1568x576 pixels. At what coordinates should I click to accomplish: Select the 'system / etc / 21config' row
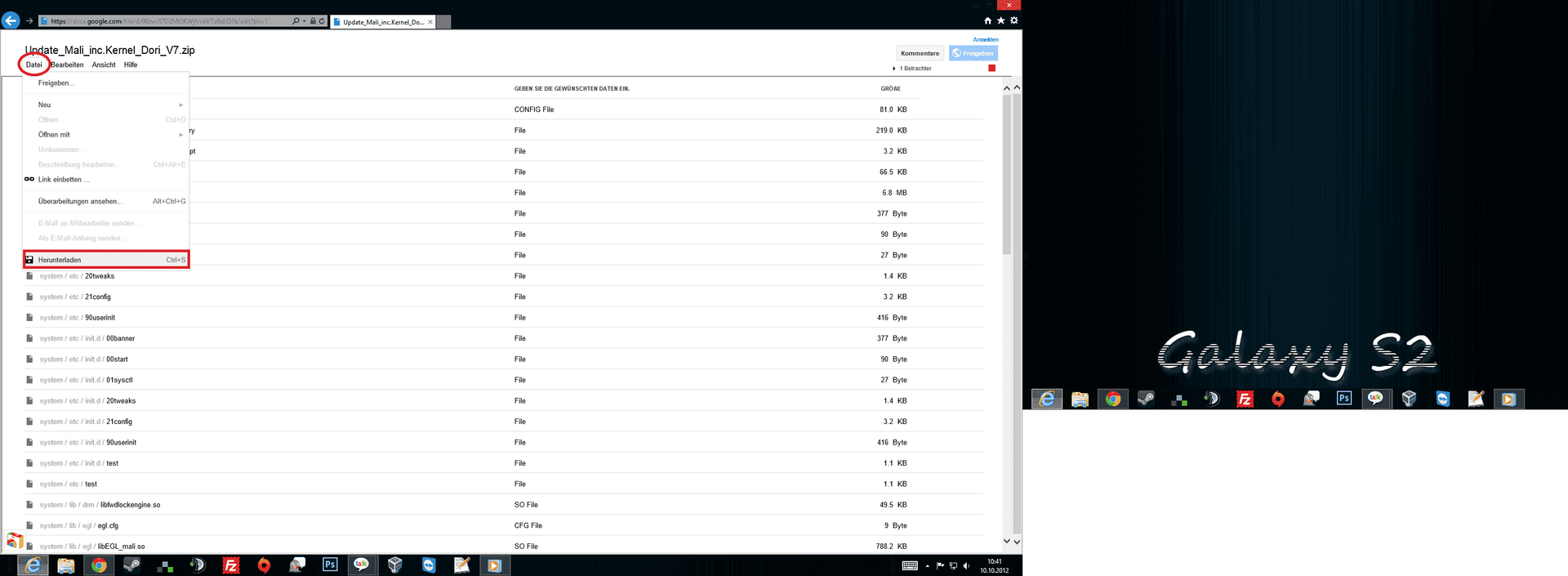click(x=504, y=297)
